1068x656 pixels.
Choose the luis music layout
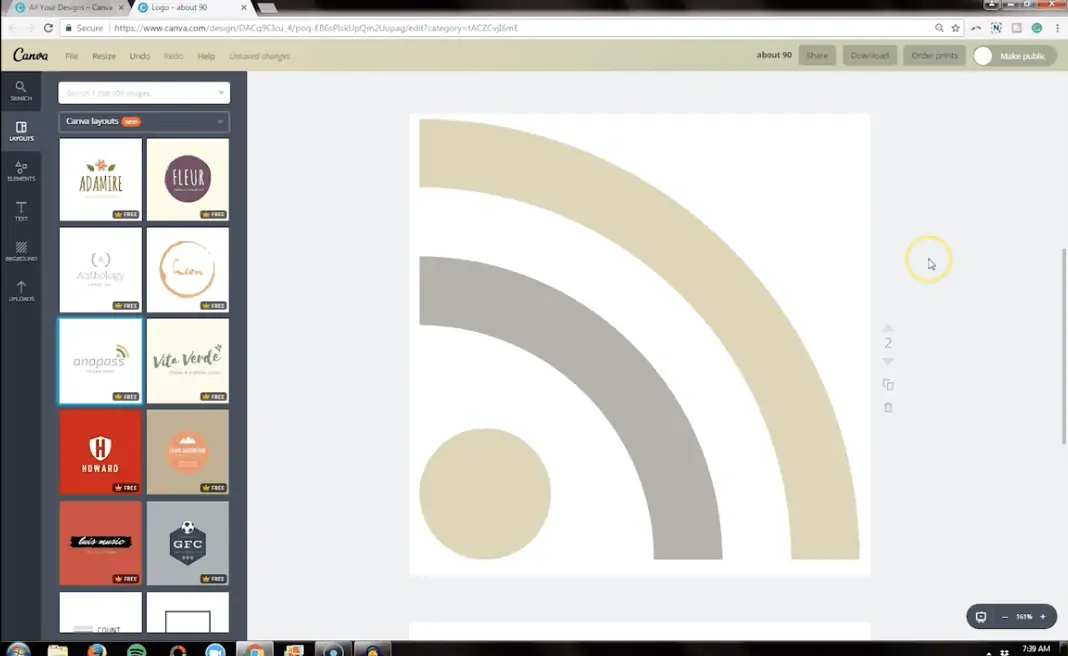(x=100, y=544)
